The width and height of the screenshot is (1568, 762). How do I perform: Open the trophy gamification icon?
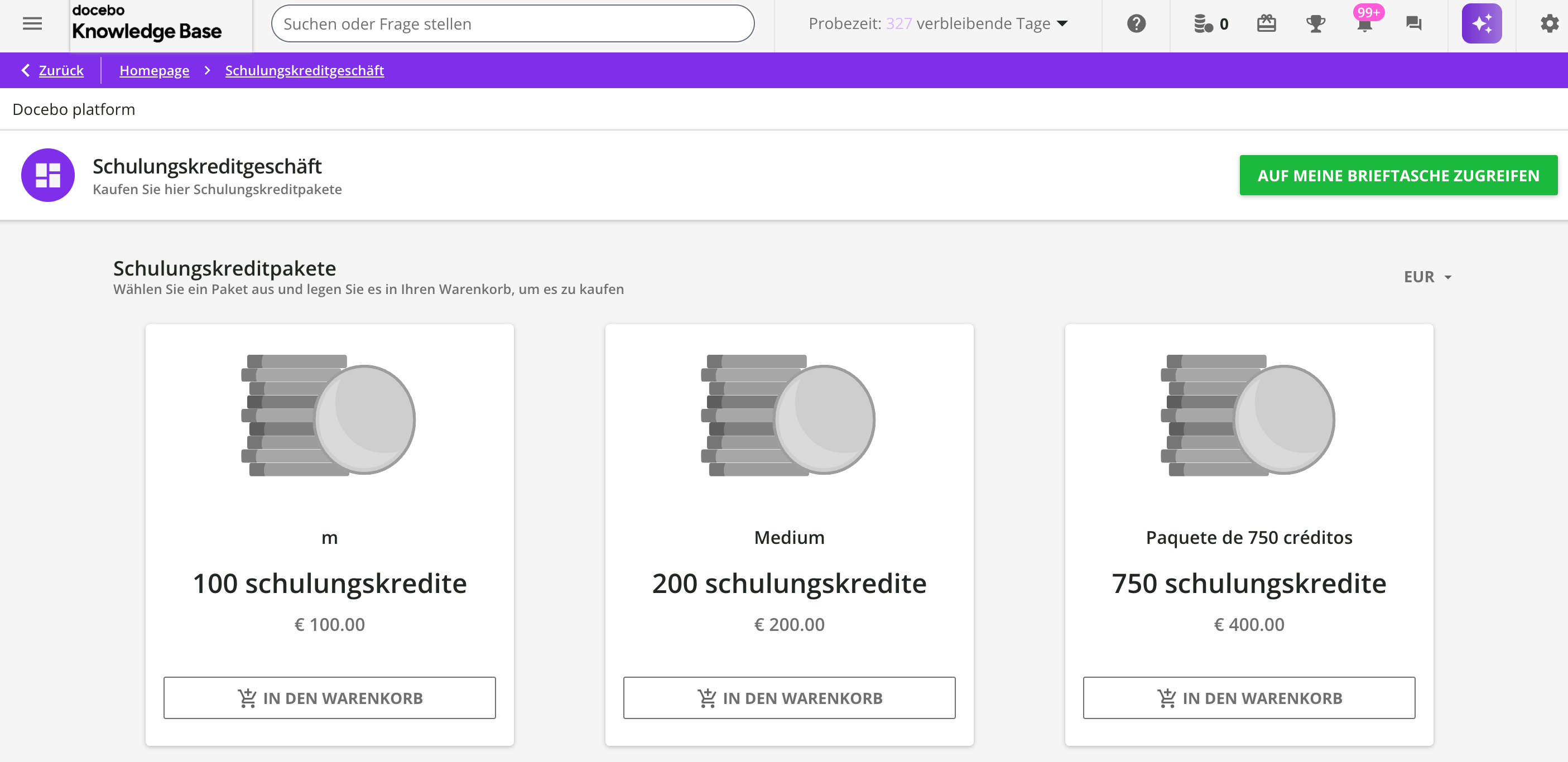(x=1315, y=24)
